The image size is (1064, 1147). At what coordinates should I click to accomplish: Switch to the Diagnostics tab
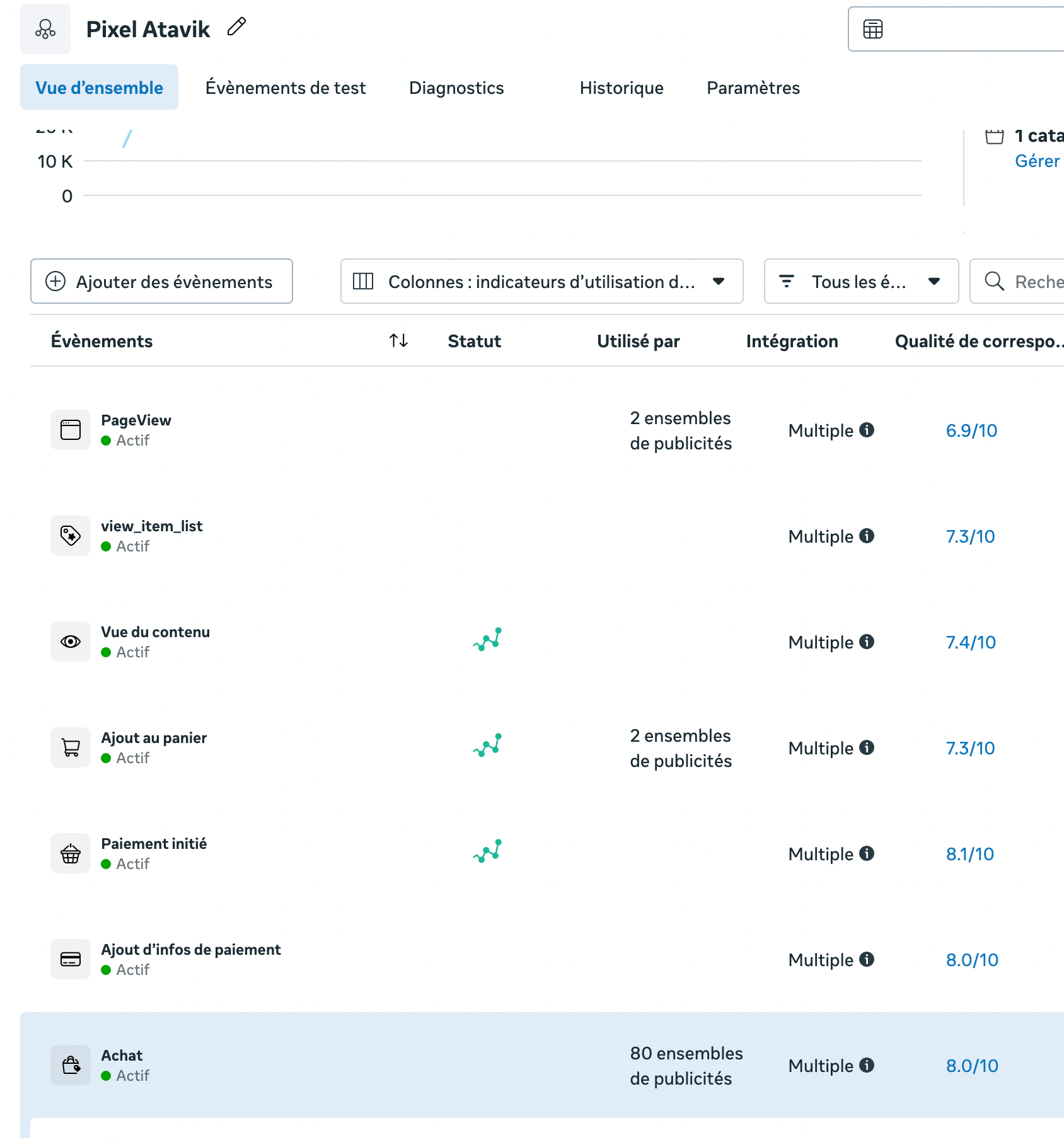coord(456,88)
